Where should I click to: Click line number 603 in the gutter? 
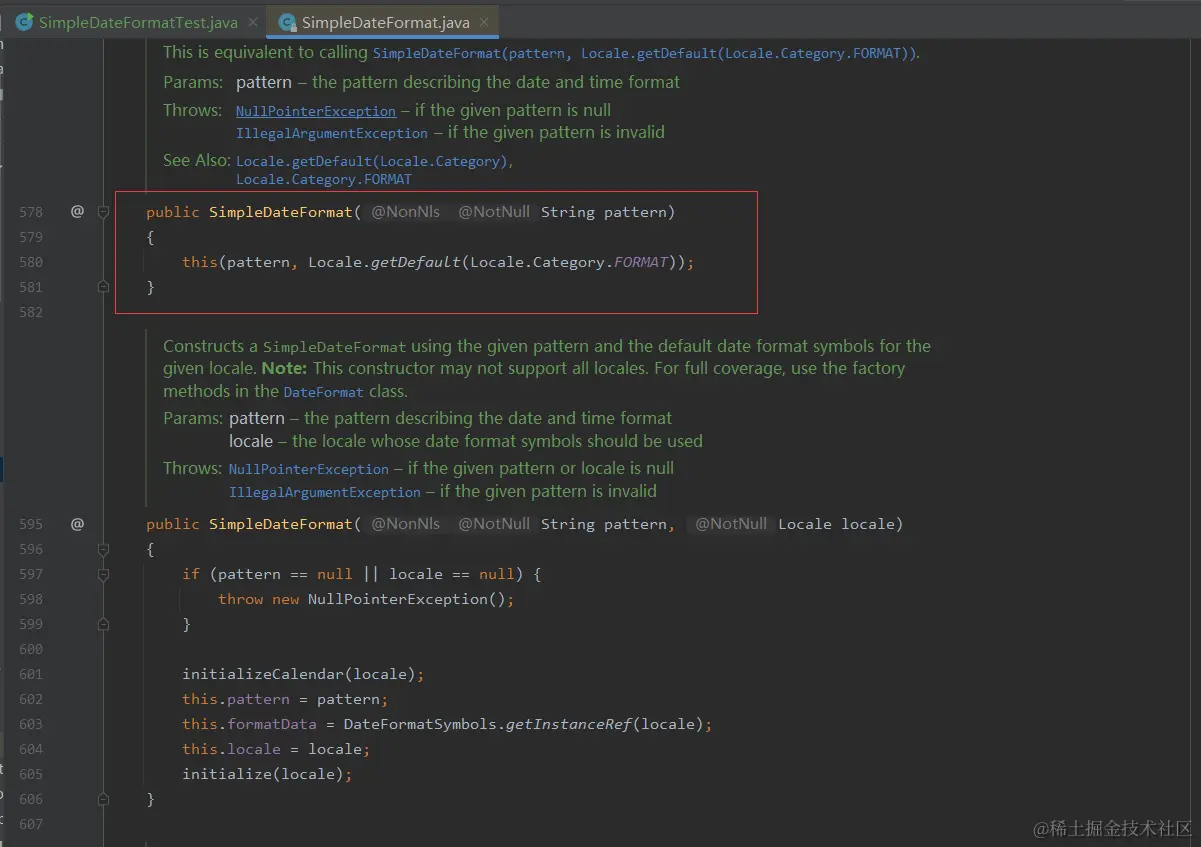click(31, 724)
